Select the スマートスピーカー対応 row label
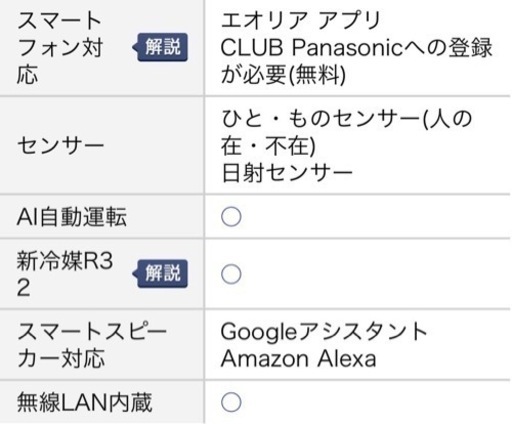The width and height of the screenshot is (512, 424). pyautogui.click(x=92, y=345)
